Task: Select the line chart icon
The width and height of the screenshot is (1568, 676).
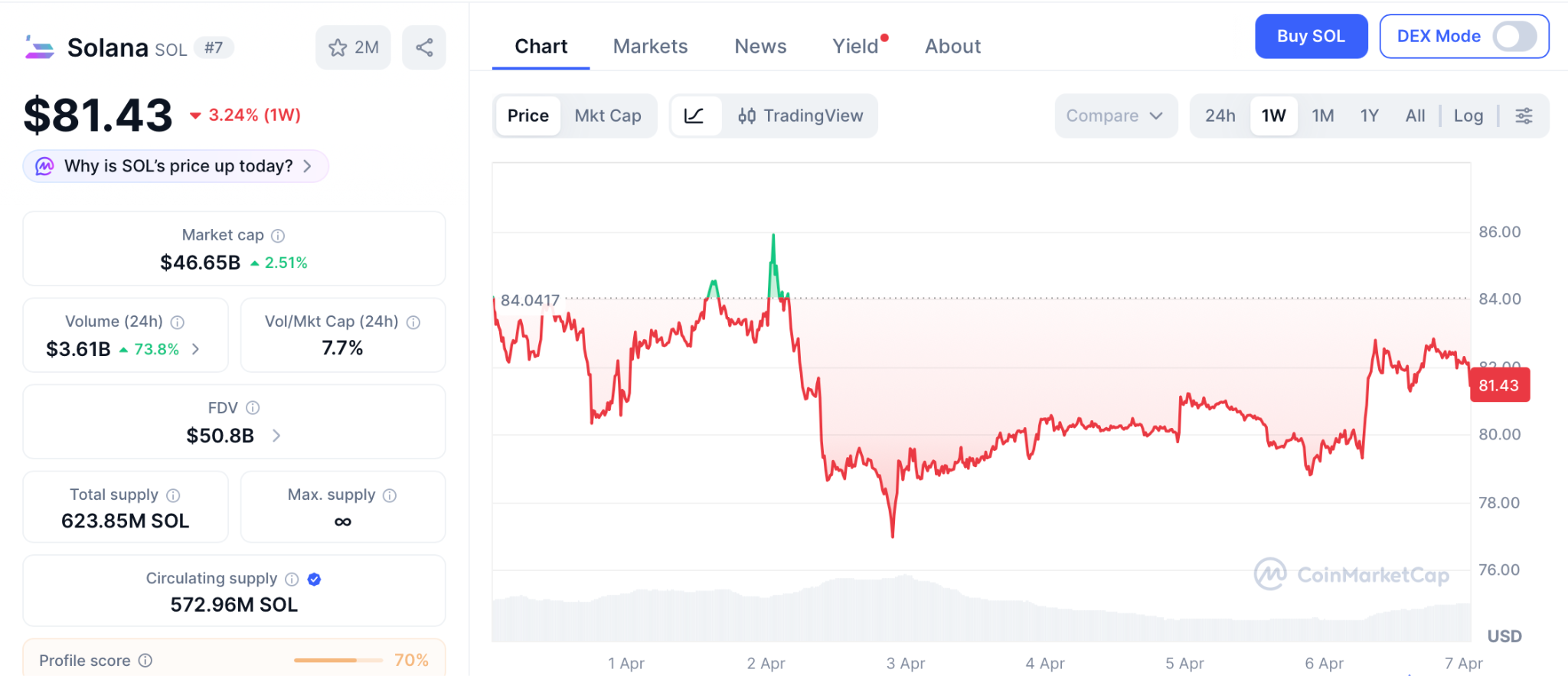Action: pyautogui.click(x=694, y=116)
